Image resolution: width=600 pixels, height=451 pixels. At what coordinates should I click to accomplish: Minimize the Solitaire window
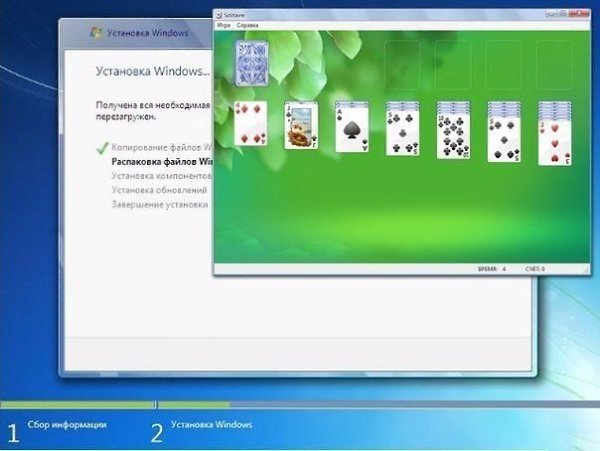pyautogui.click(x=549, y=13)
